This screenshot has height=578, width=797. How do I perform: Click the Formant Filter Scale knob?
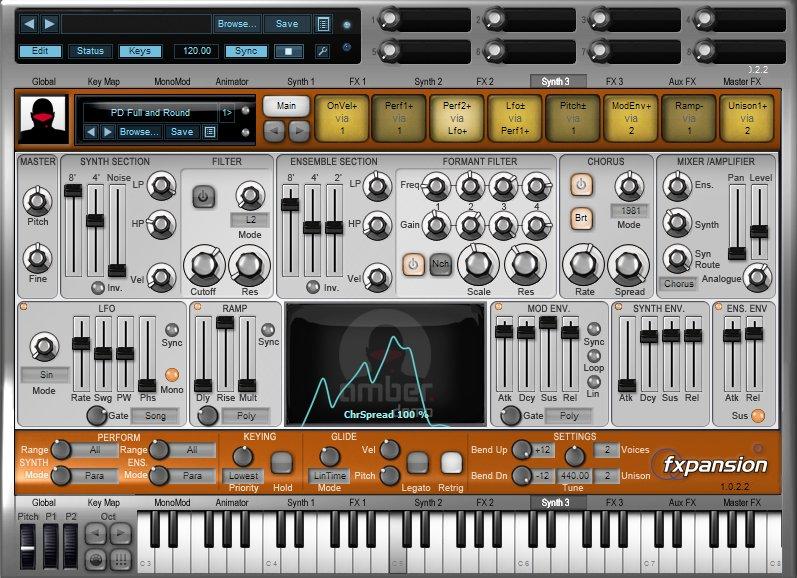pyautogui.click(x=478, y=264)
